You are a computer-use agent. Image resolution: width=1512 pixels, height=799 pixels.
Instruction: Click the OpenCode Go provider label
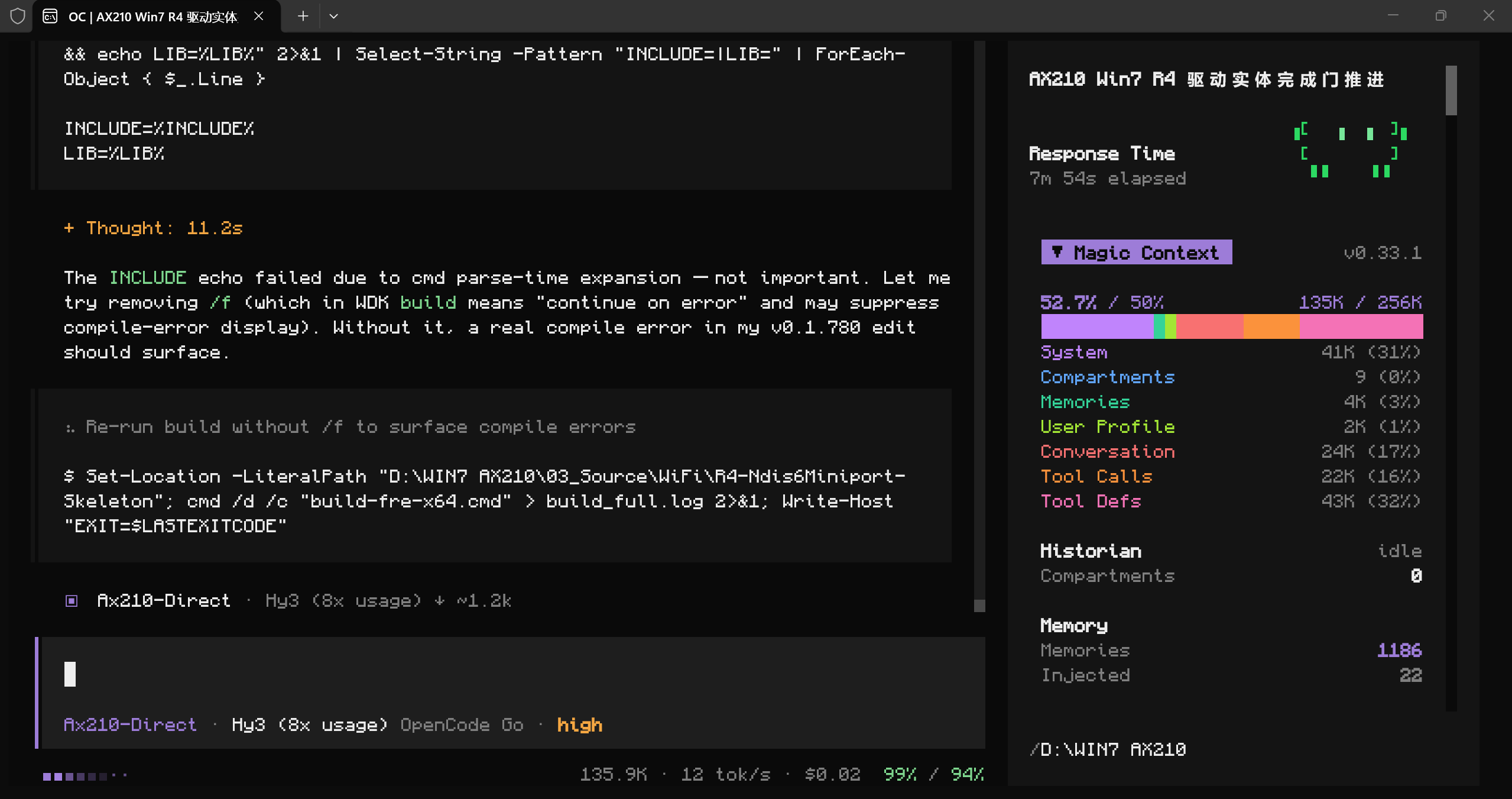pyautogui.click(x=462, y=725)
